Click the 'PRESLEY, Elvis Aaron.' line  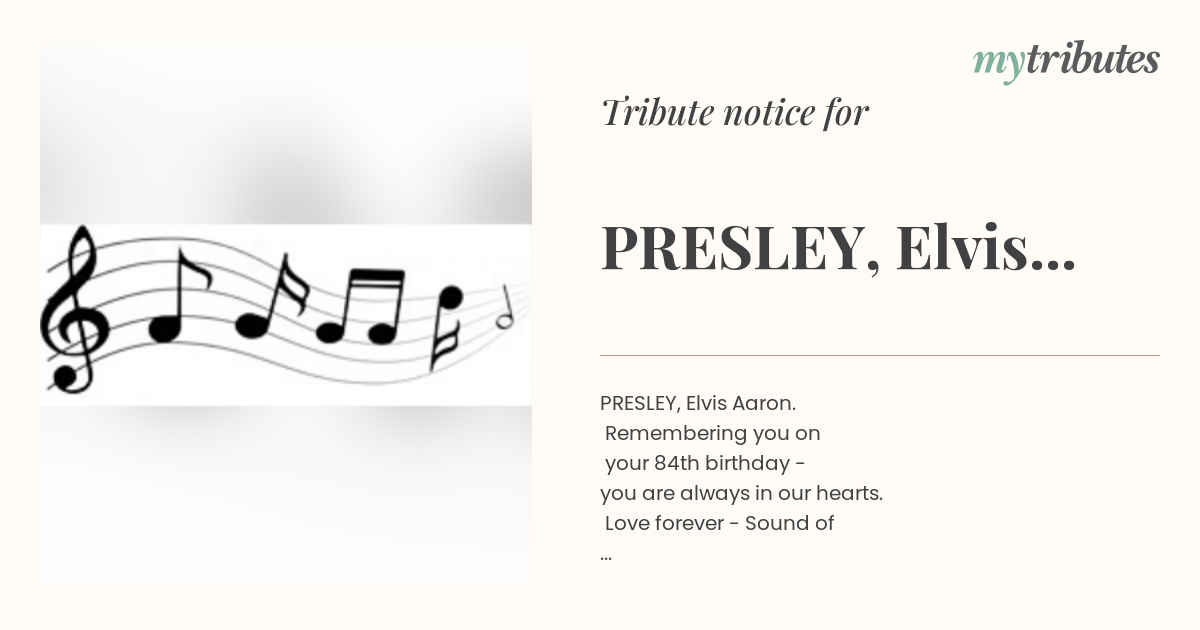tap(698, 403)
